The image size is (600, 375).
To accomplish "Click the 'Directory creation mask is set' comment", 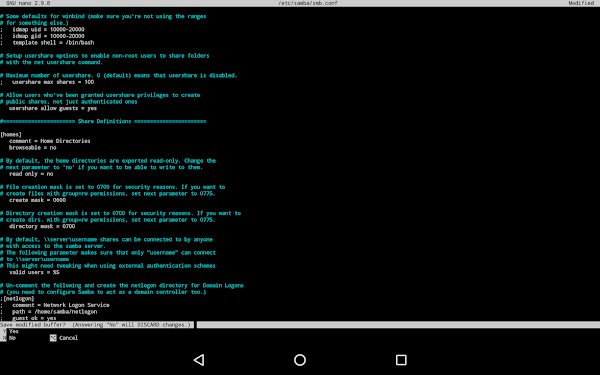I will click(121, 213).
